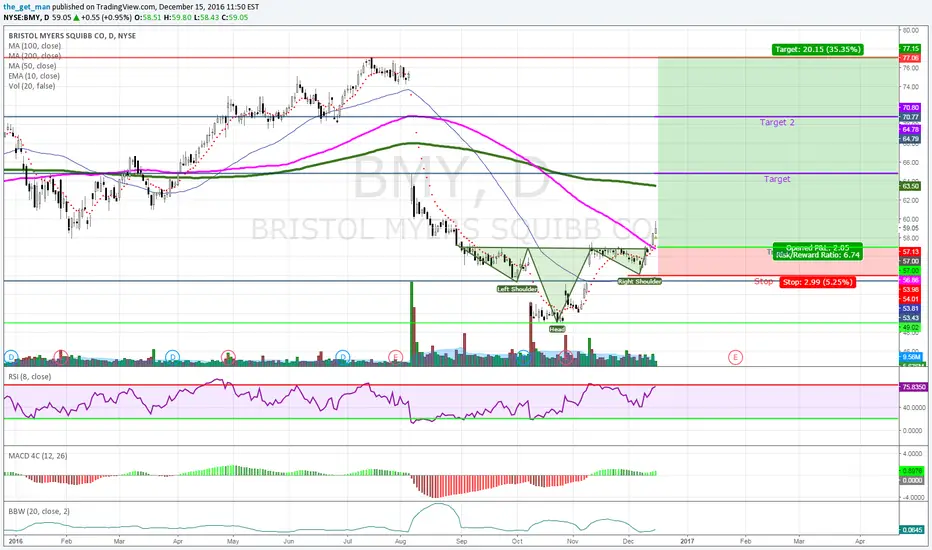Click the 49.02 green price tag
Viewport: 932px width, 550px height.
click(x=911, y=328)
